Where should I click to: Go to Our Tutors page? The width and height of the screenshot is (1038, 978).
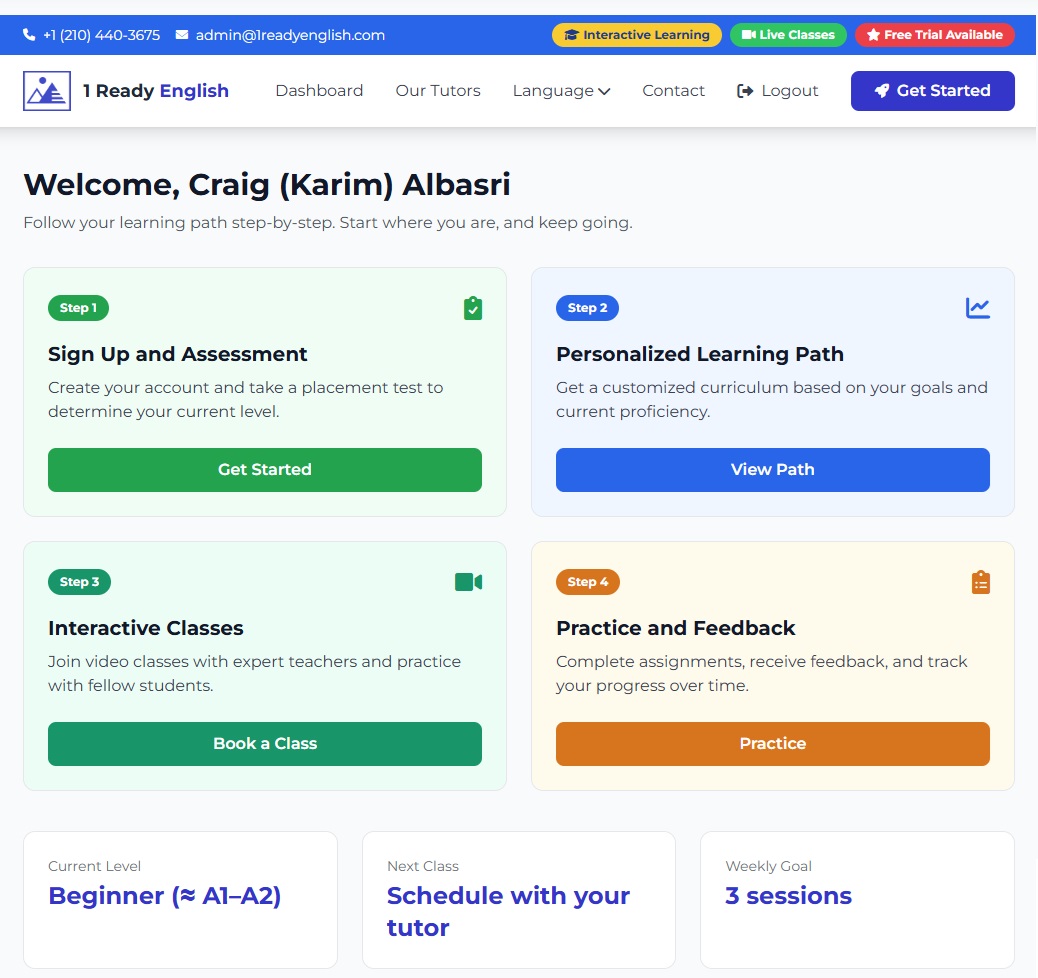438,91
